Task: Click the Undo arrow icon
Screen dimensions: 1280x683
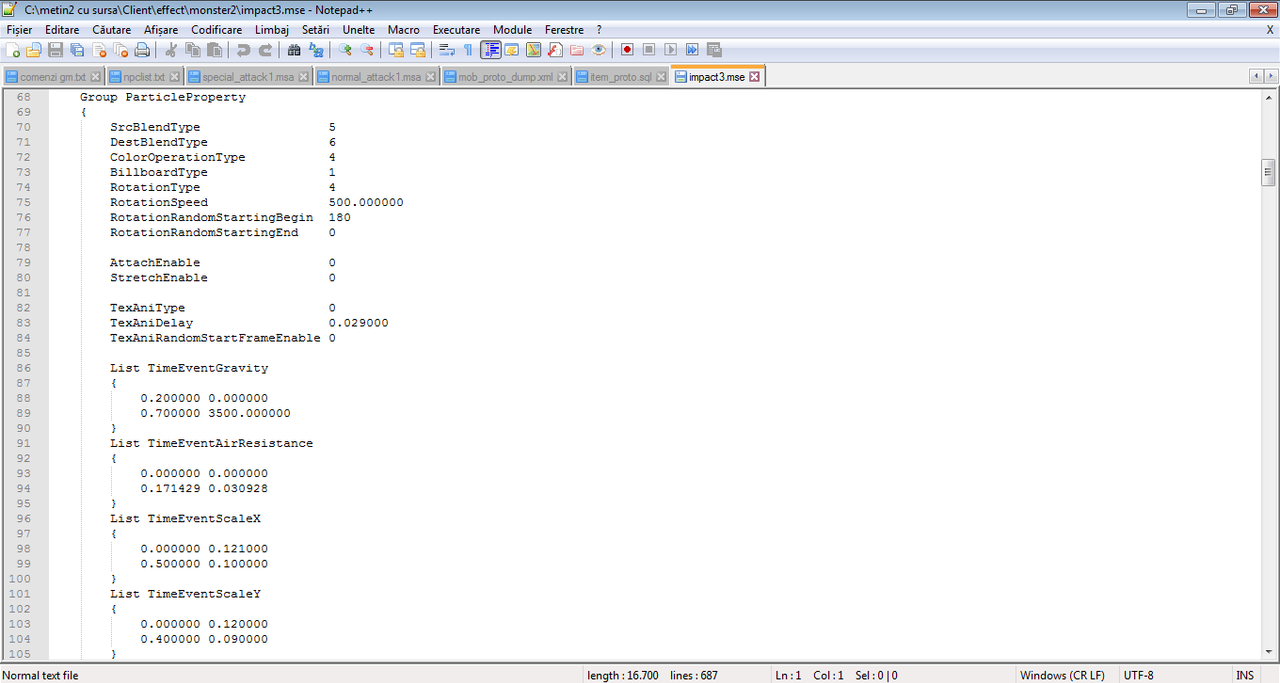Action: 243,50
